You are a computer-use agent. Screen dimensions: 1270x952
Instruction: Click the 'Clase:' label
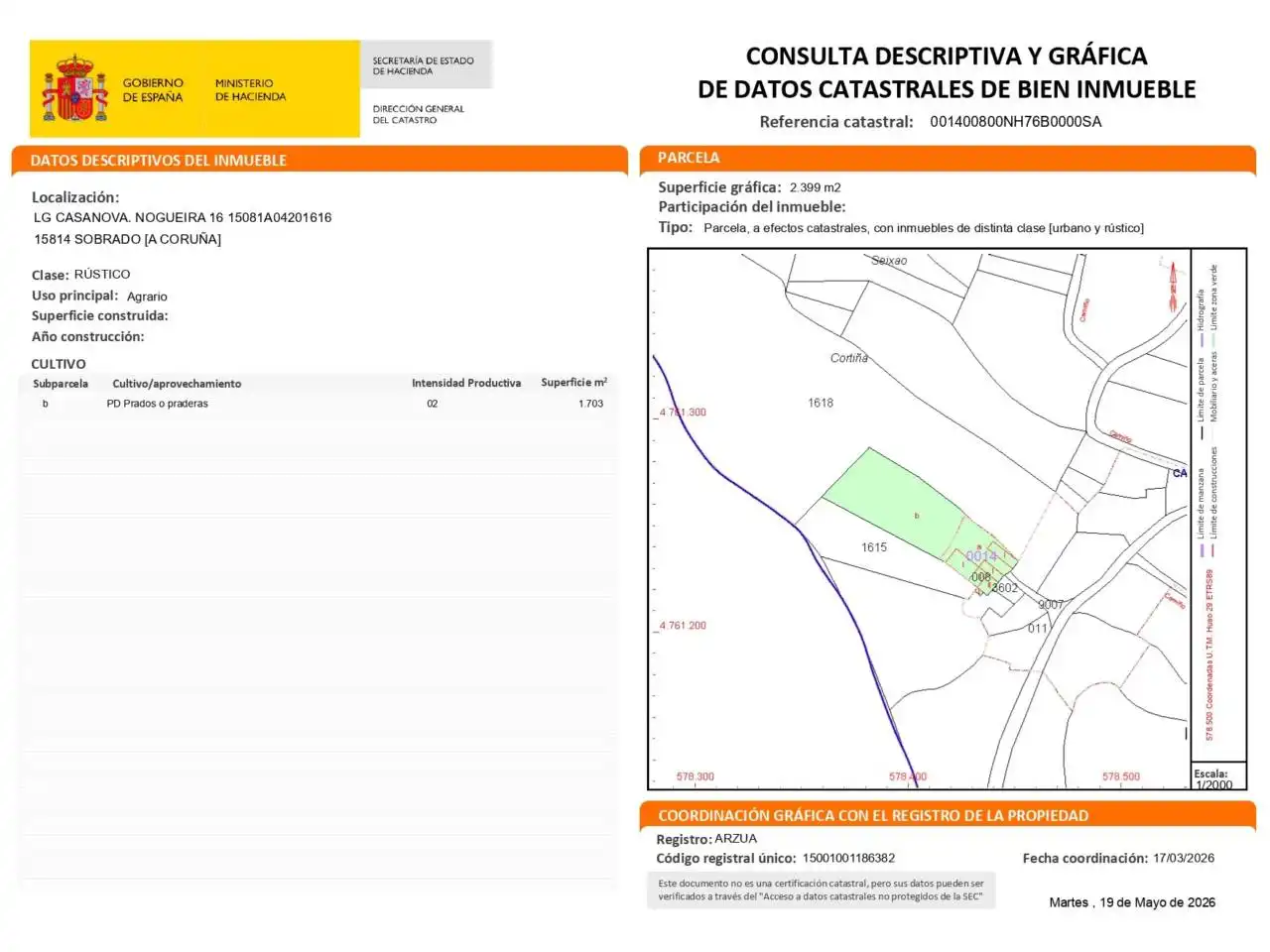(51, 275)
